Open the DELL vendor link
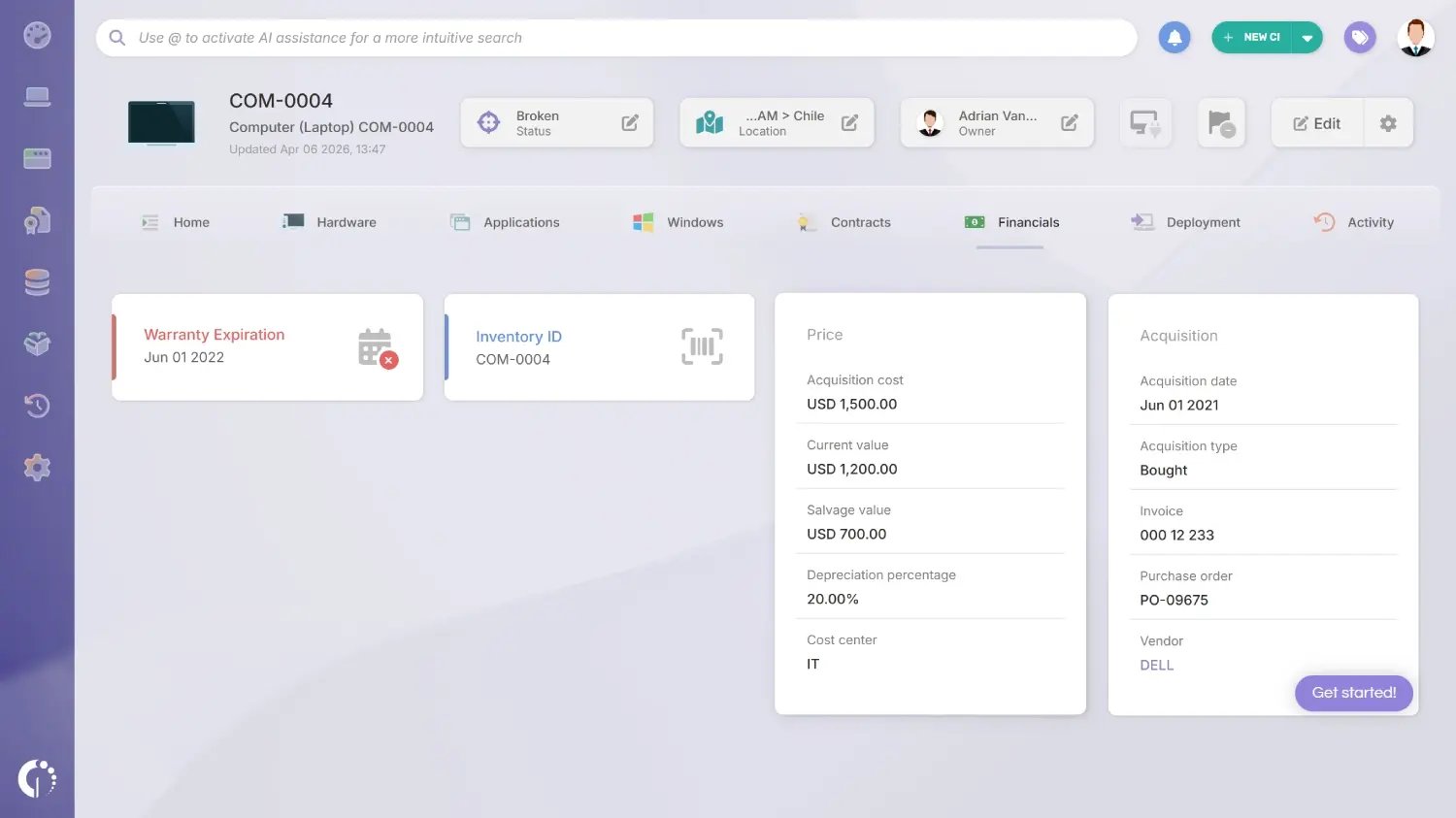Screen dimensions: 1456x818 tap(1156, 665)
